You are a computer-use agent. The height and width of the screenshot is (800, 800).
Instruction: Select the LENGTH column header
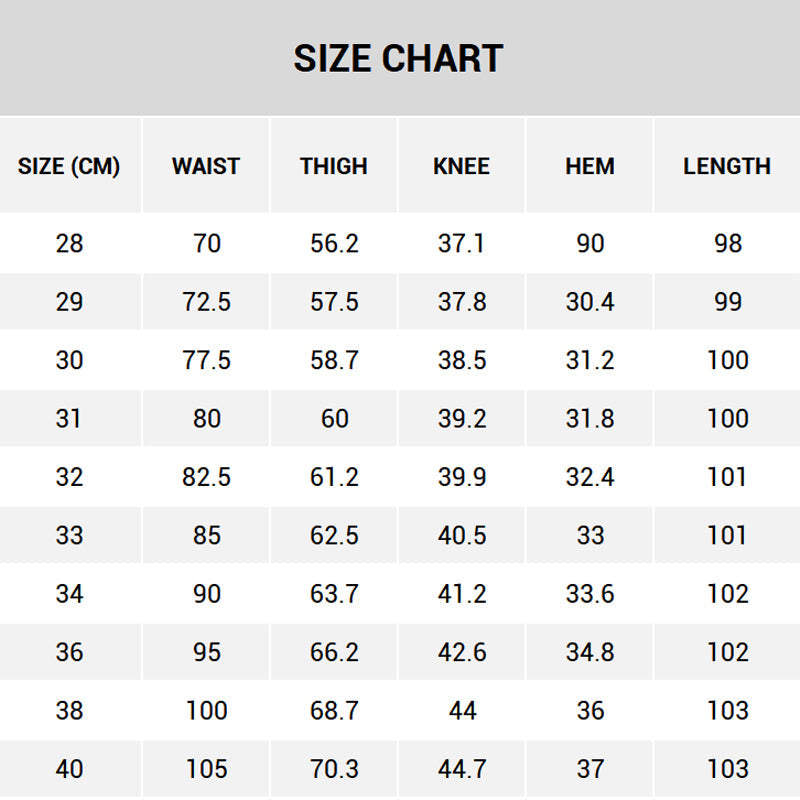pos(727,166)
